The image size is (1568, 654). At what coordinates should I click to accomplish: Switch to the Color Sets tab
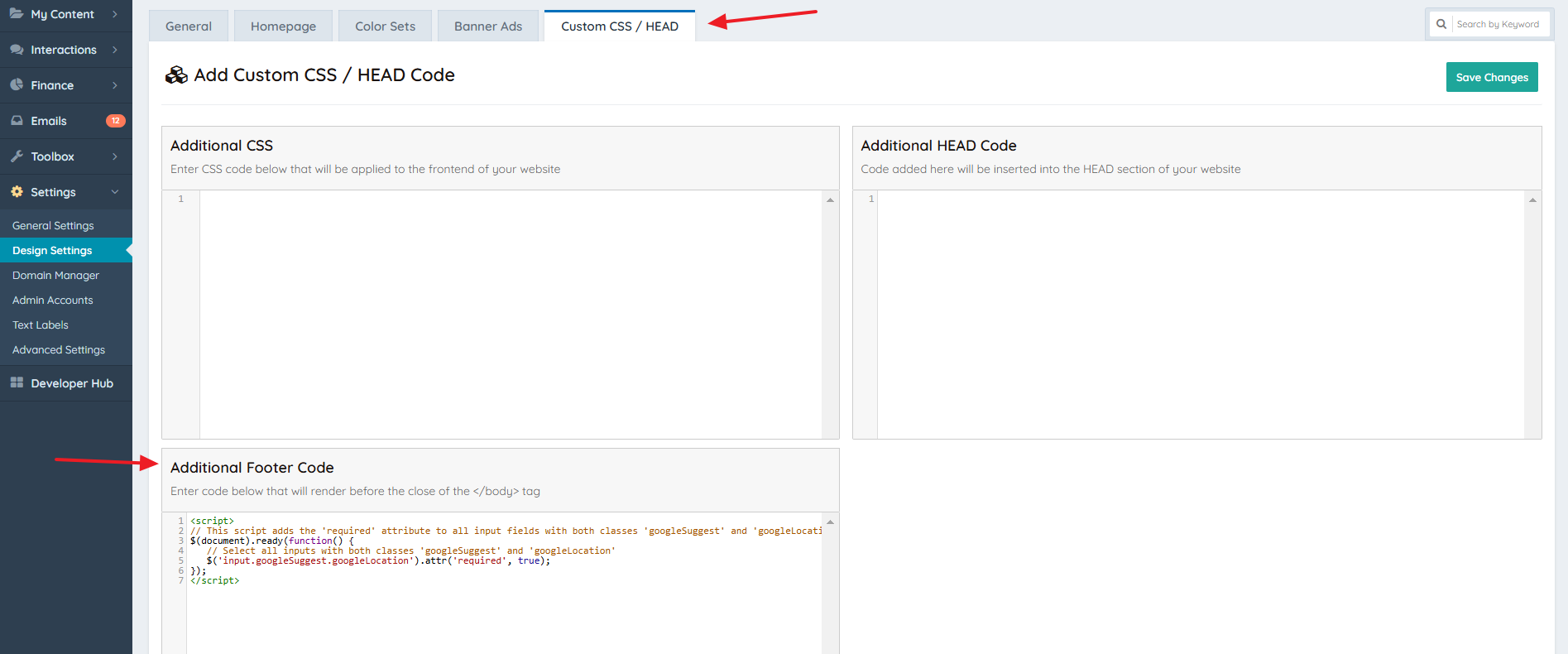pos(386,26)
